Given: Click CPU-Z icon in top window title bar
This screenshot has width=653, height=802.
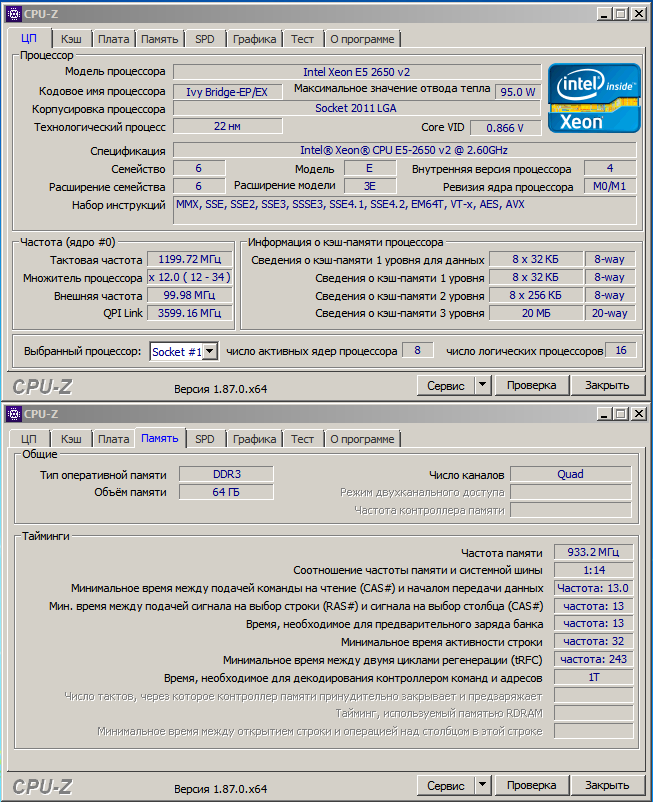Looking at the screenshot, I should (14, 14).
